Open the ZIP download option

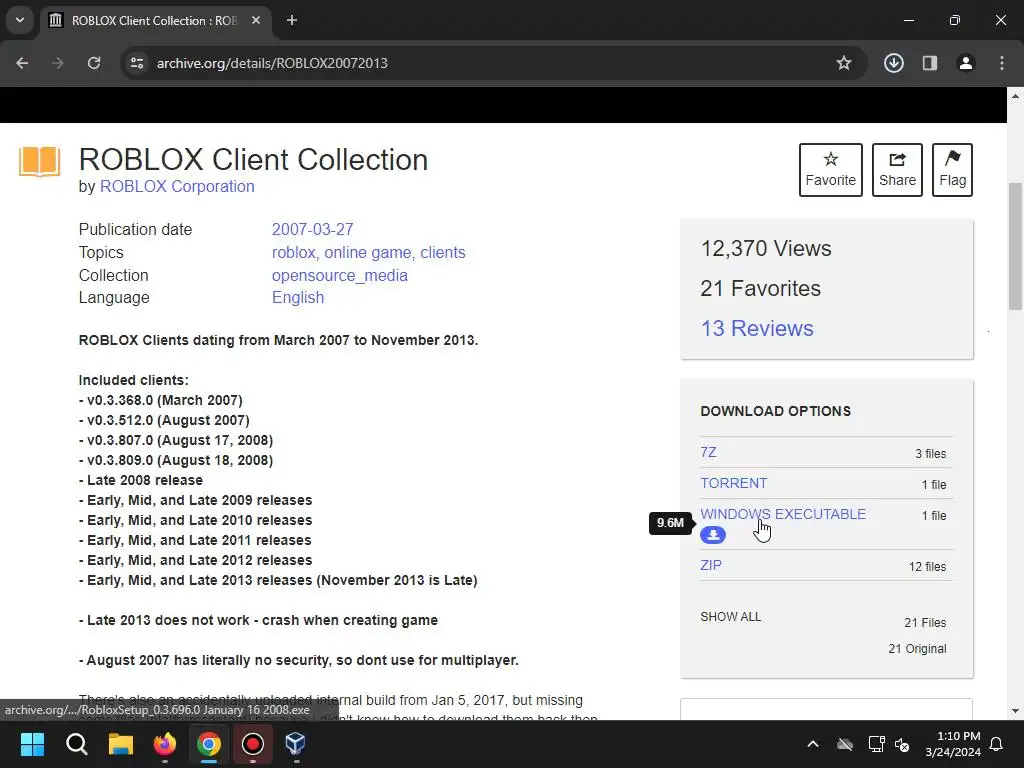[711, 565]
